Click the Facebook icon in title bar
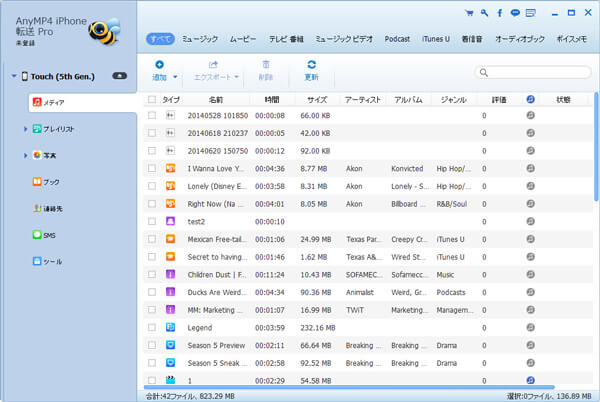 tap(500, 13)
